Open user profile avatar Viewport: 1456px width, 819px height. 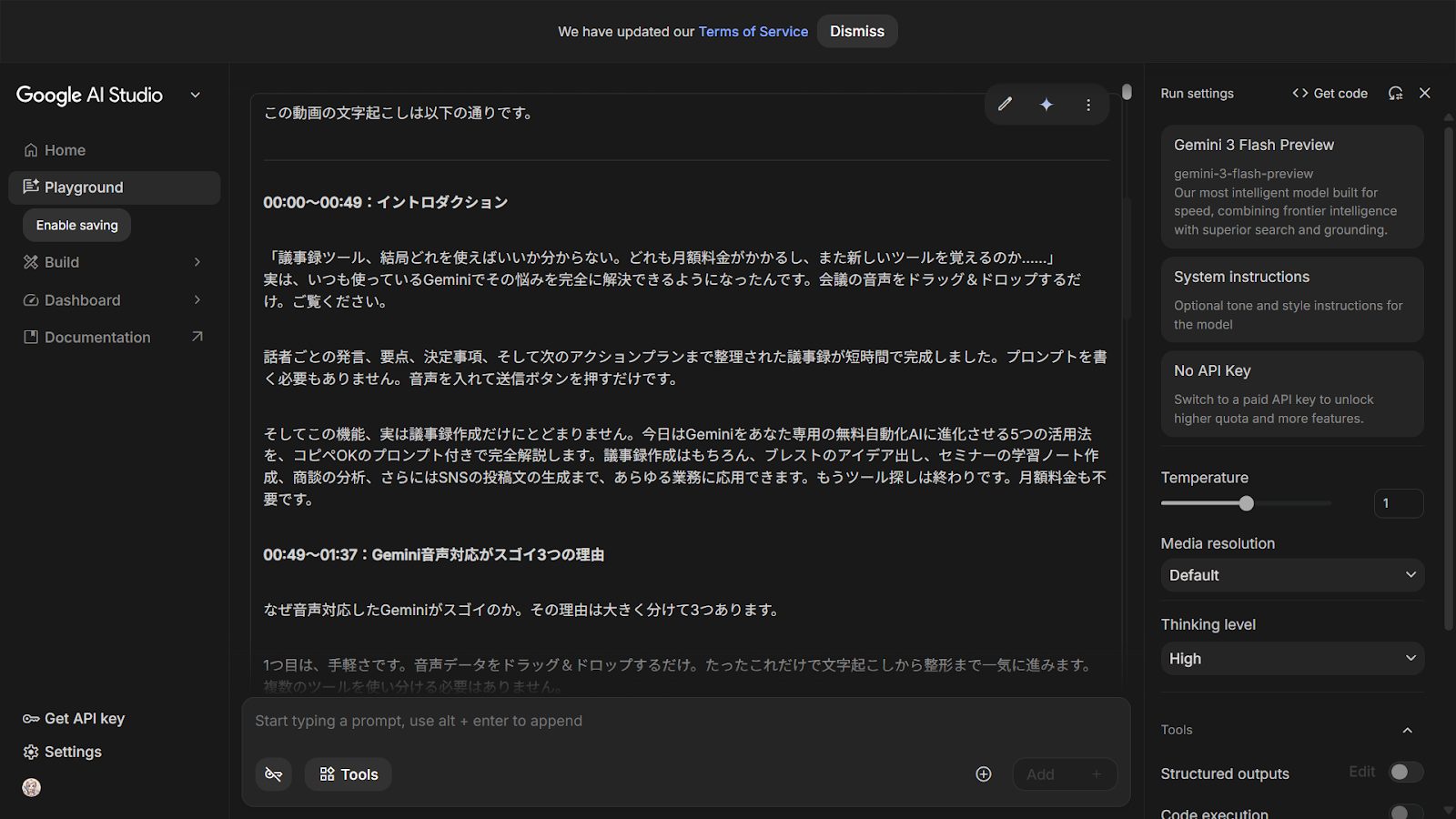tap(32, 788)
